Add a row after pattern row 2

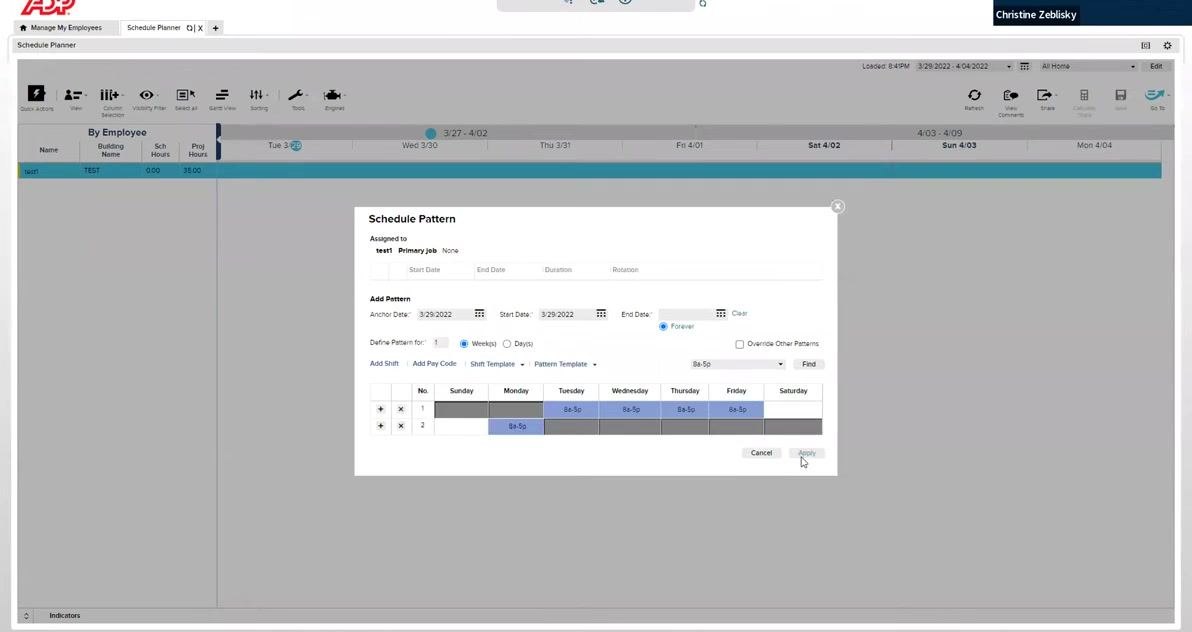click(381, 426)
